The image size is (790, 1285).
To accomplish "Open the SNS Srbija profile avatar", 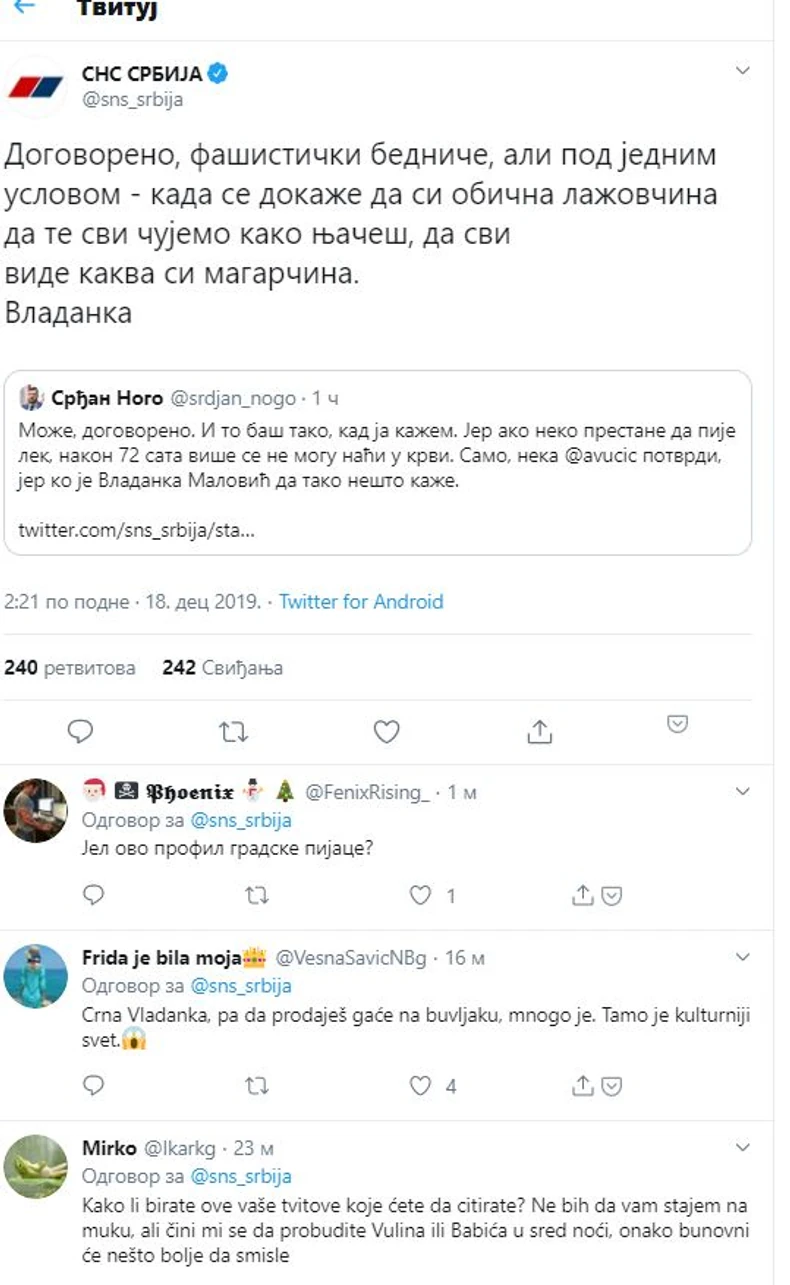I will (x=36, y=87).
